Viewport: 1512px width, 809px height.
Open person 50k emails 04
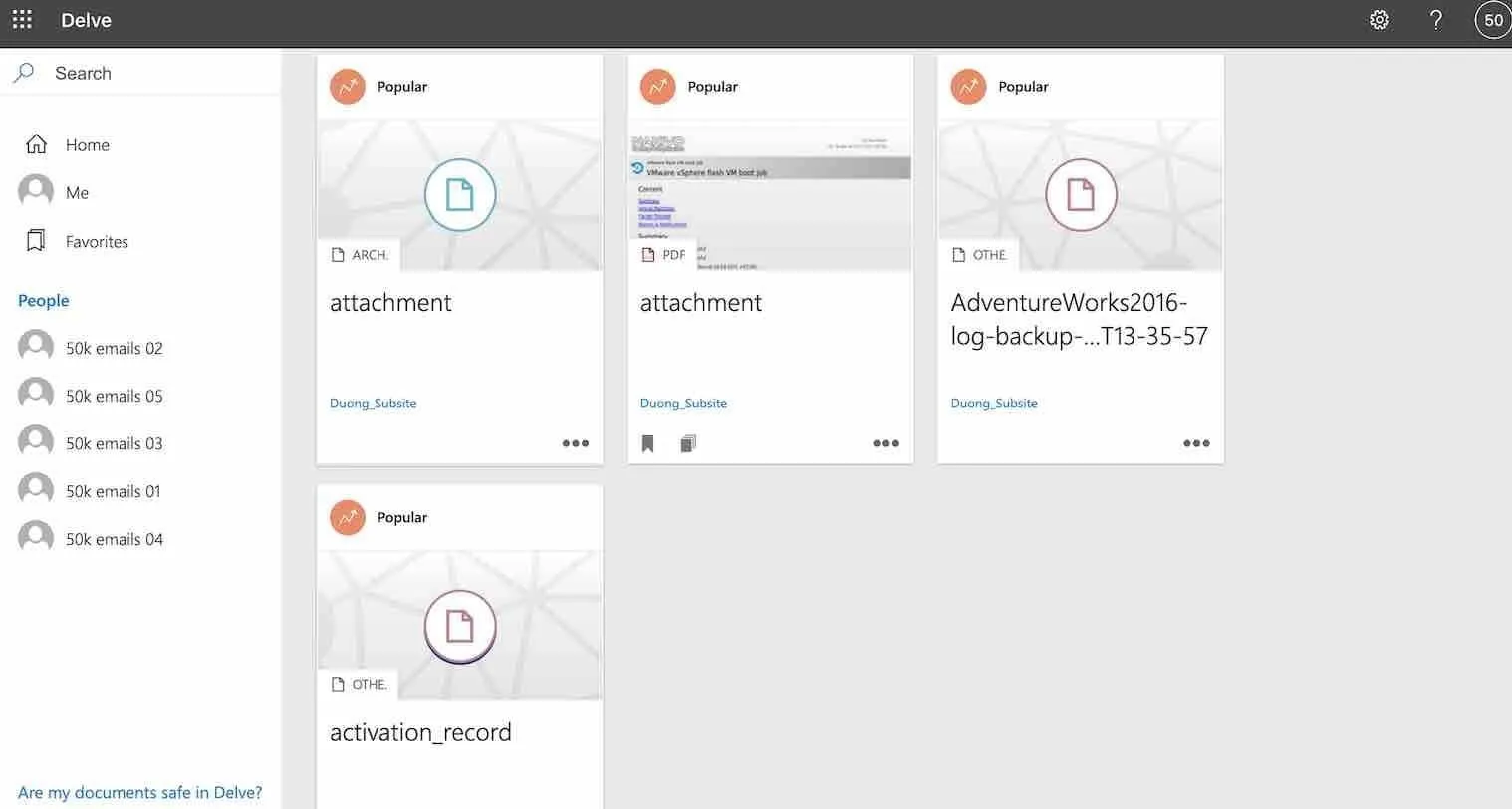(114, 539)
